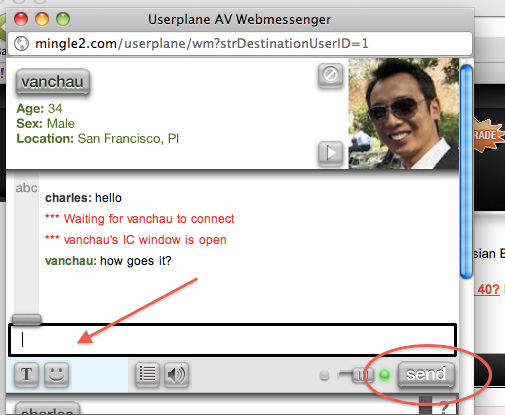Click the blue vertical scrollbar
Screen dimensions: 505x415
tap(466, 172)
